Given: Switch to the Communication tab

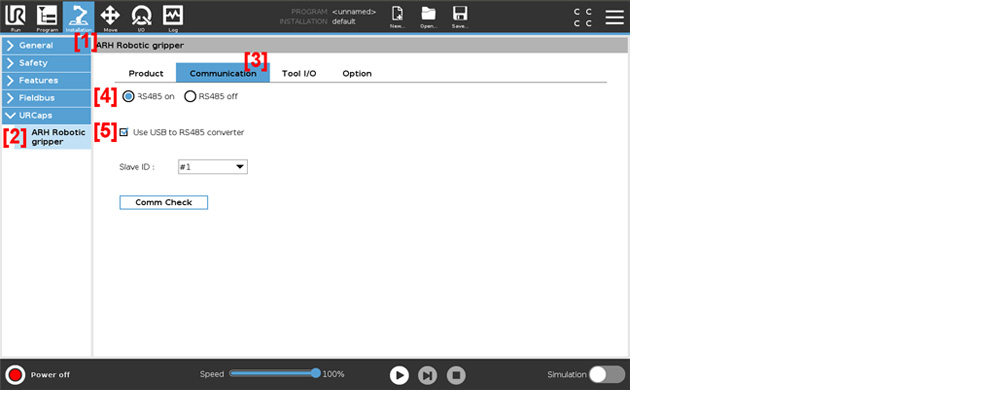Looking at the screenshot, I should tap(223, 73).
